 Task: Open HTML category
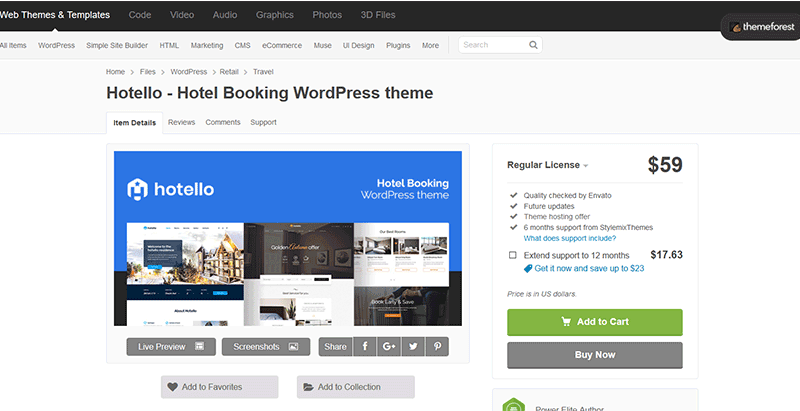point(169,45)
